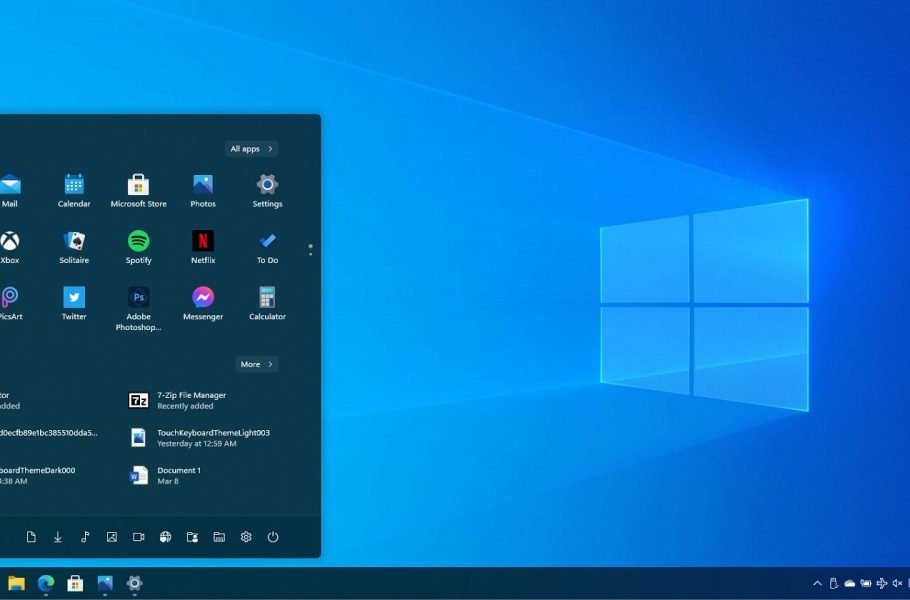910x600 pixels.
Task: Launch Microsoft Store from pinned apps grid
Action: (138, 190)
